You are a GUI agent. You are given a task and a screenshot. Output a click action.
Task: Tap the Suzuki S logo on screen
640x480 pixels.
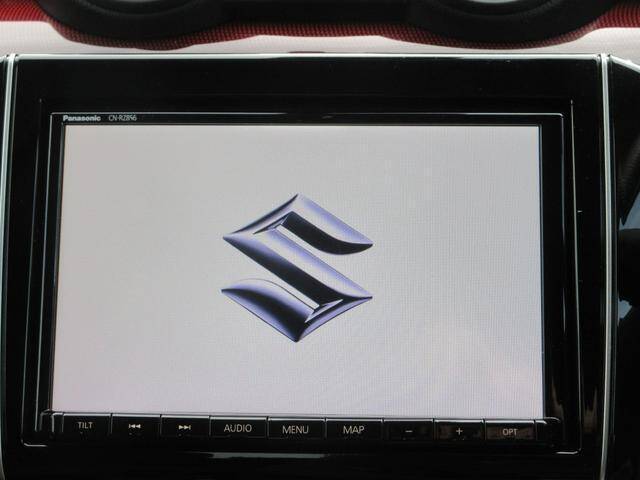point(297,267)
